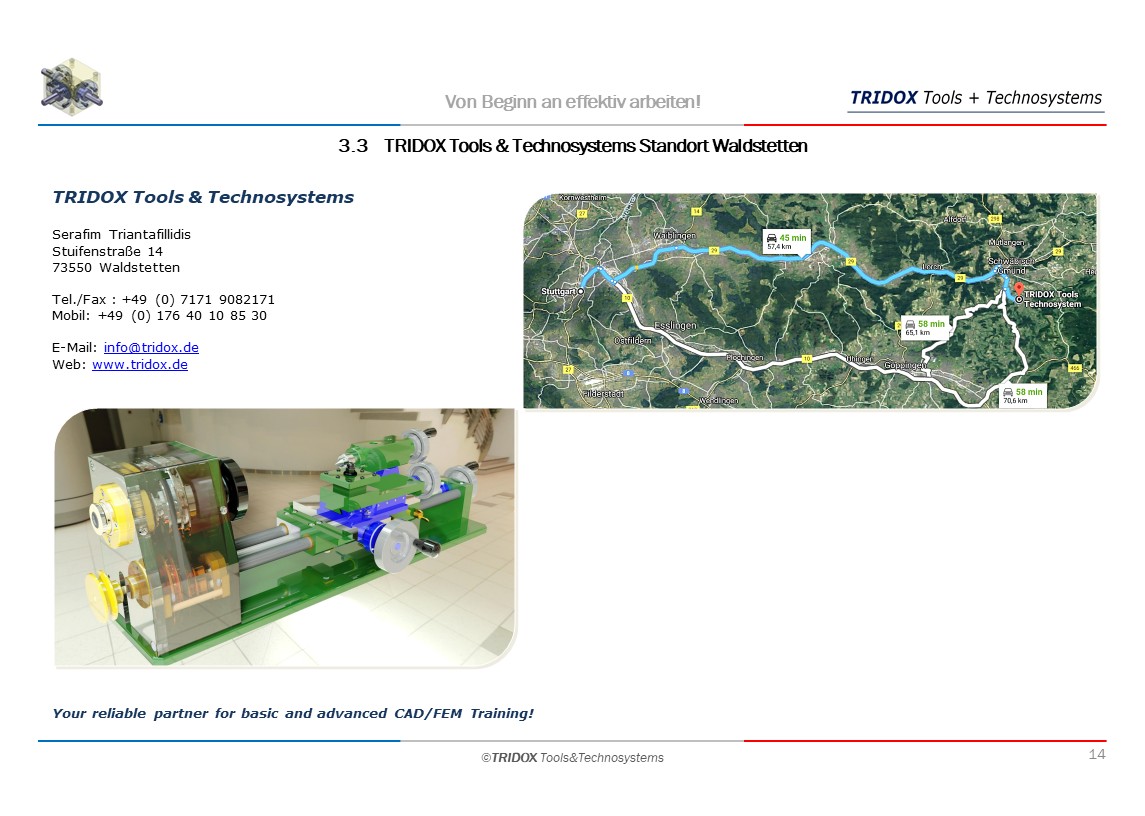Click the Göppingen label on the map
1145x816 pixels.
tap(904, 367)
